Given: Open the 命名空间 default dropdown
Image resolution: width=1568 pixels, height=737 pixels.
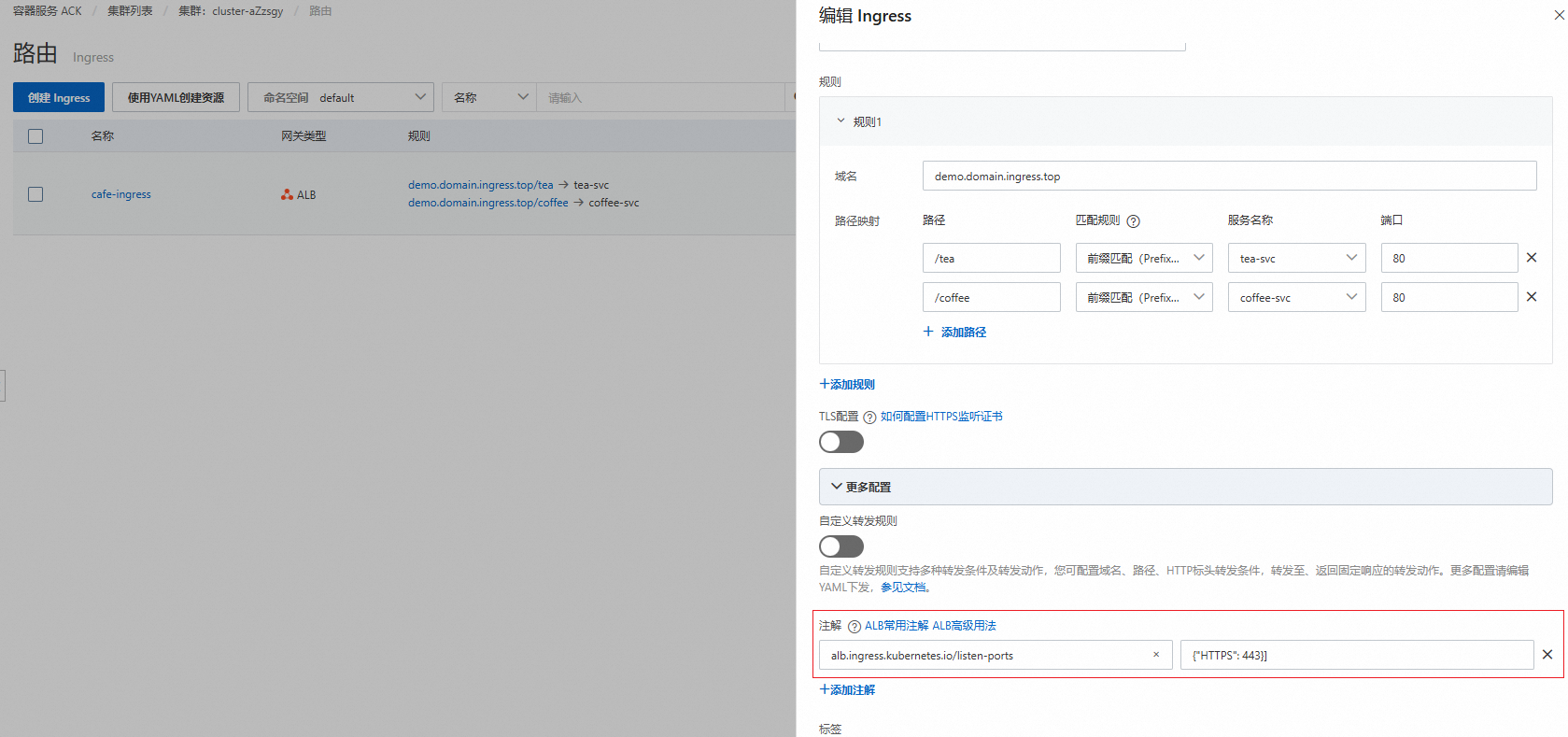Looking at the screenshot, I should click(341, 97).
